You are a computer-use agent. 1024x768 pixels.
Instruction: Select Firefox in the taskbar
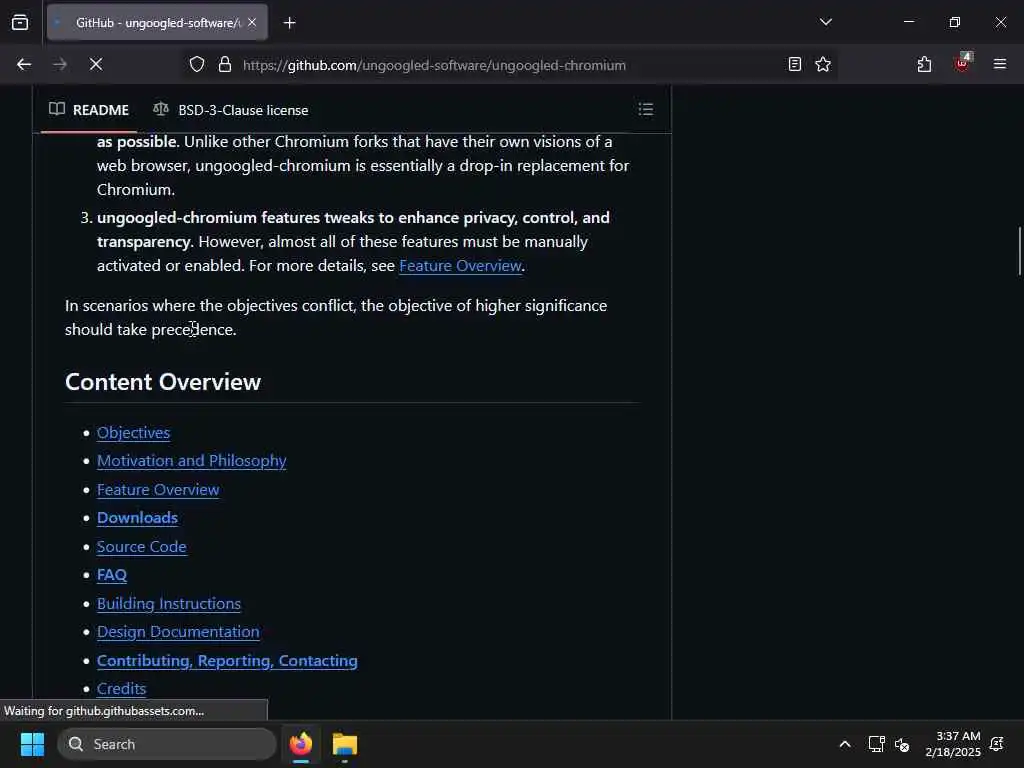(x=300, y=744)
